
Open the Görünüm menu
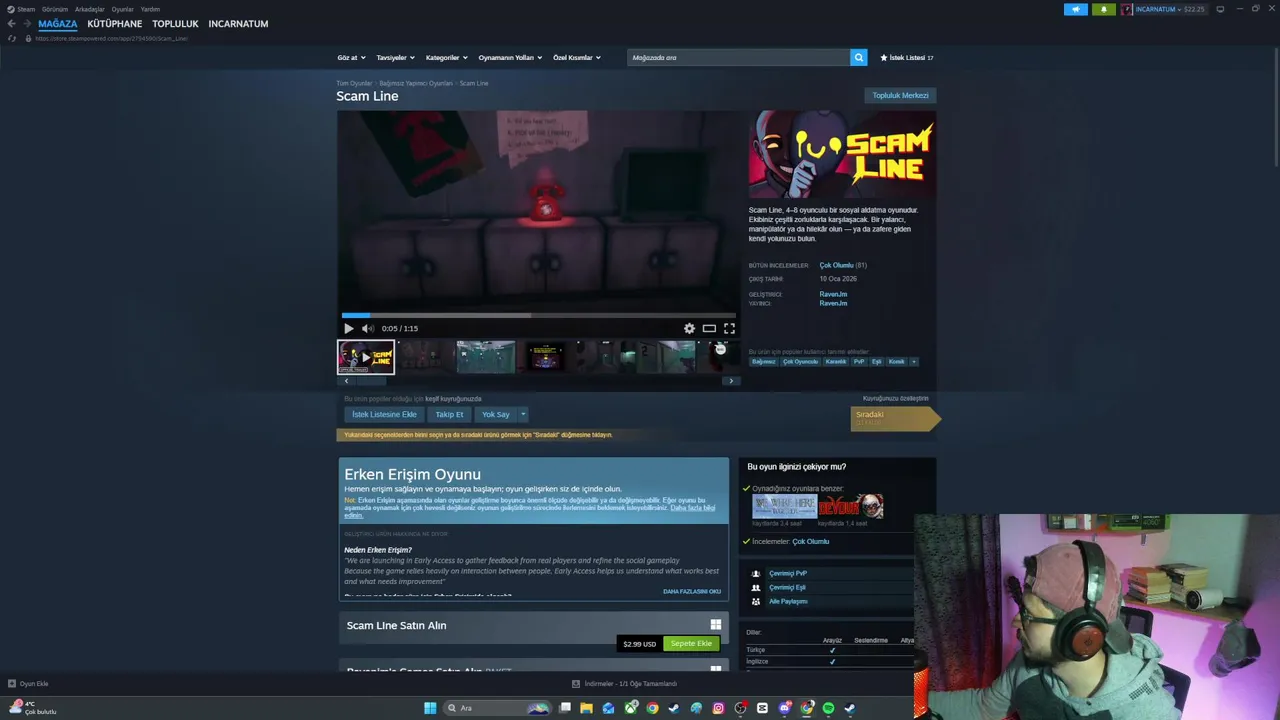tap(55, 9)
